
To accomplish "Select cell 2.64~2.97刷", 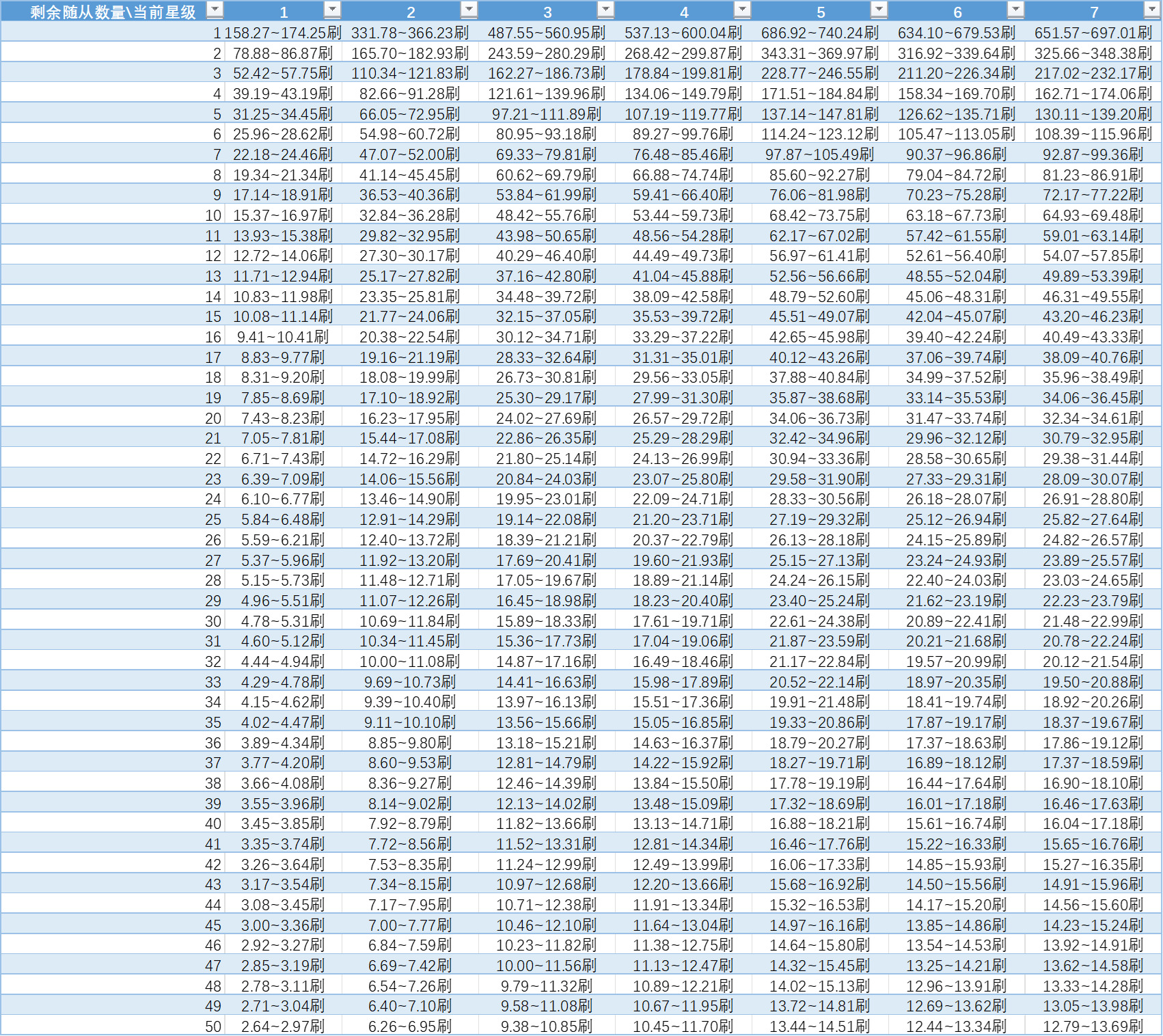I will tap(283, 1026).
